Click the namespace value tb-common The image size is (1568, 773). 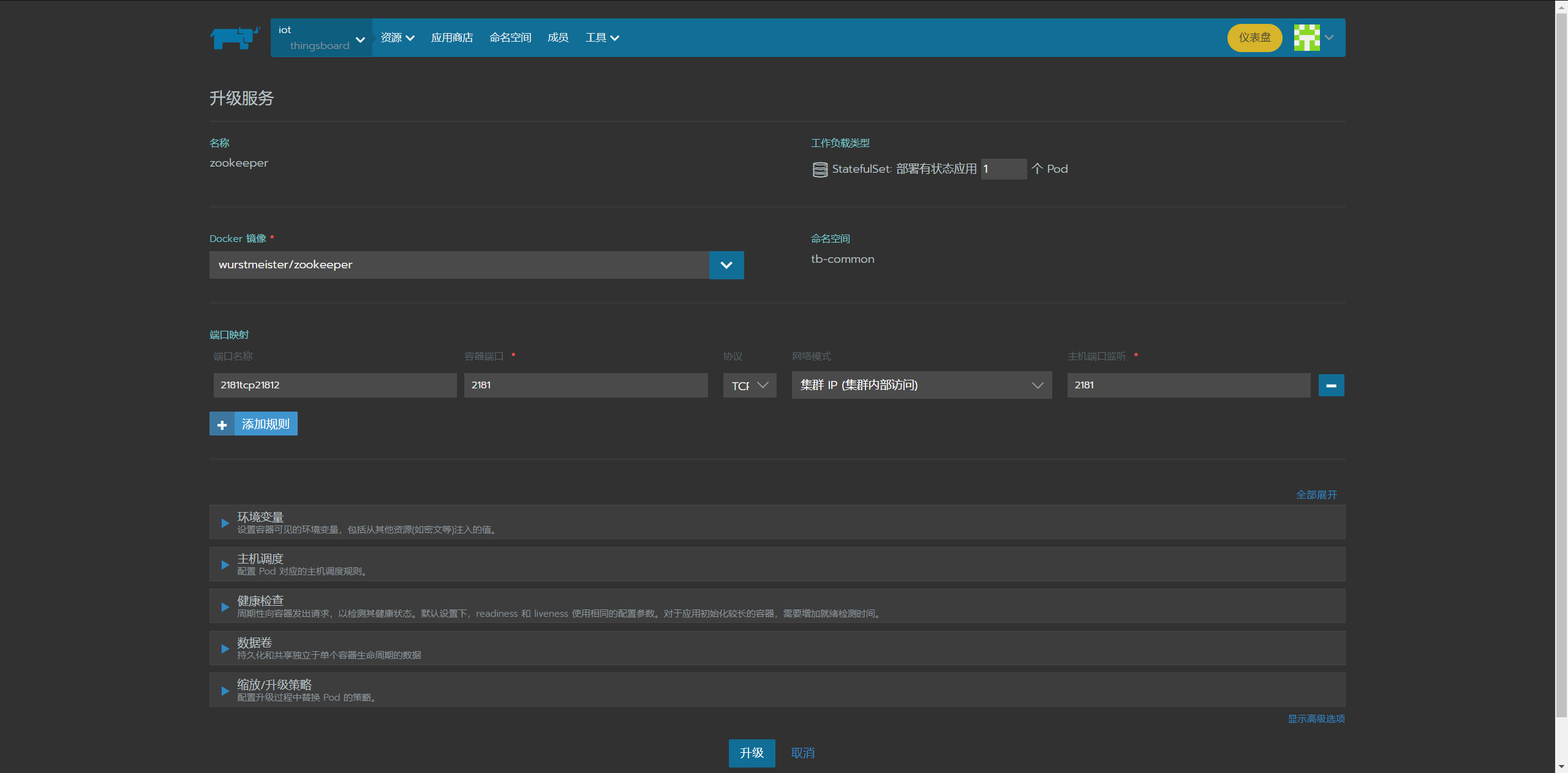tap(843, 259)
